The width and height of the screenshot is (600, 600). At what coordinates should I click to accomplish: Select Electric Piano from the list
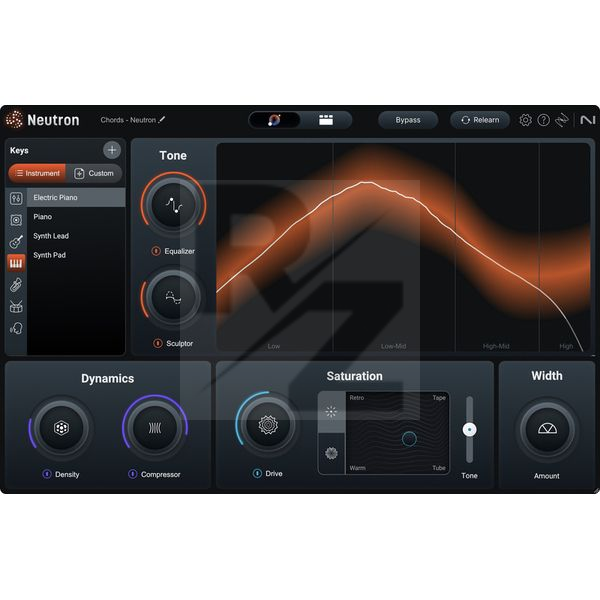[x=76, y=197]
